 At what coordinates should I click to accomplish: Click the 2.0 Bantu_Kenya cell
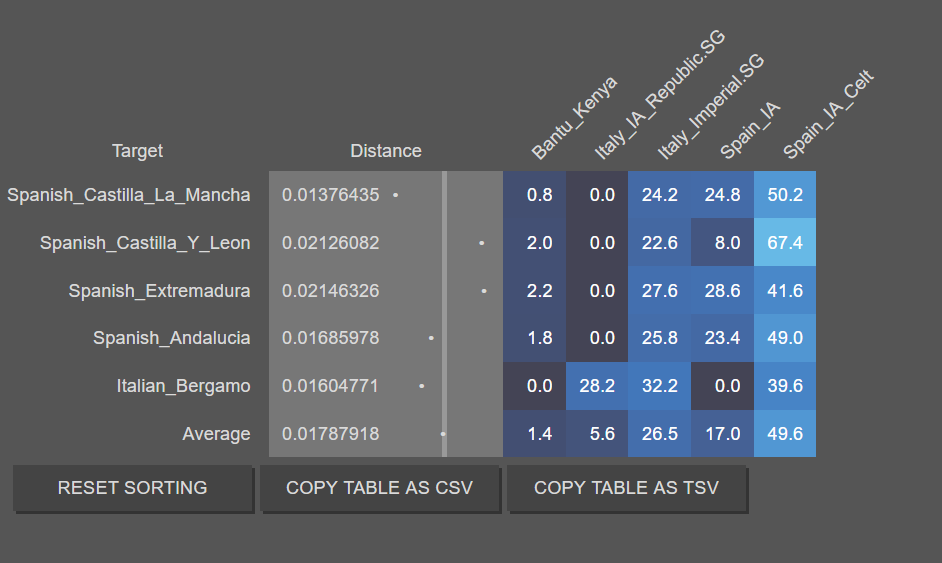tap(535, 243)
